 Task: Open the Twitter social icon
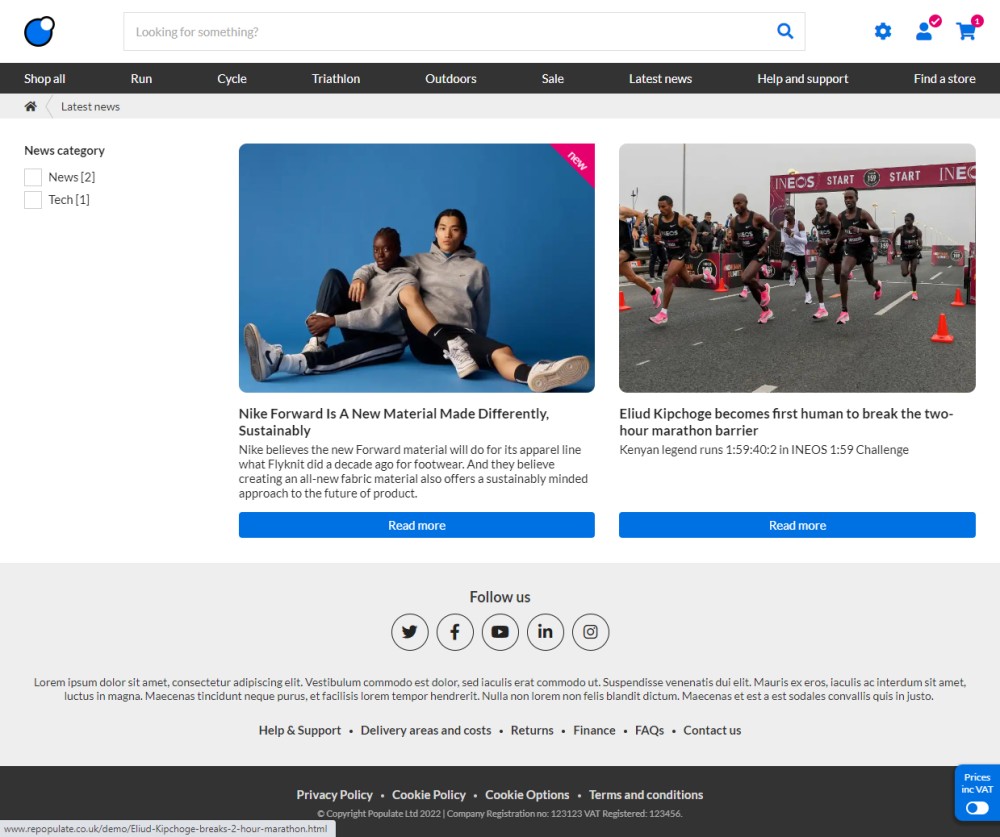(409, 632)
